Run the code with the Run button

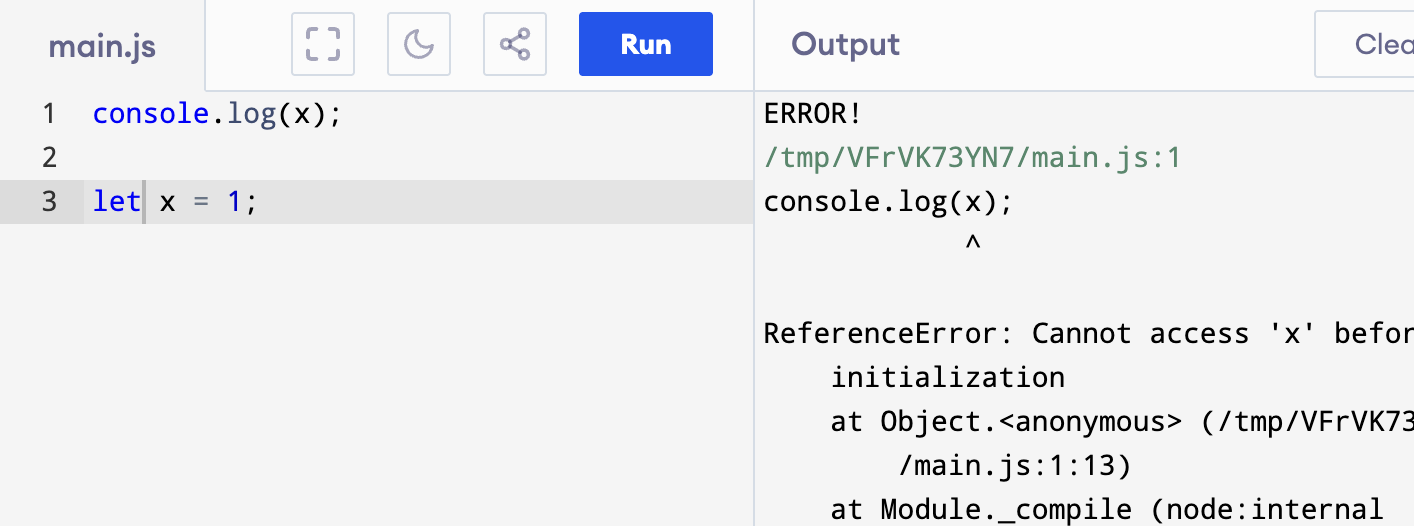646,44
